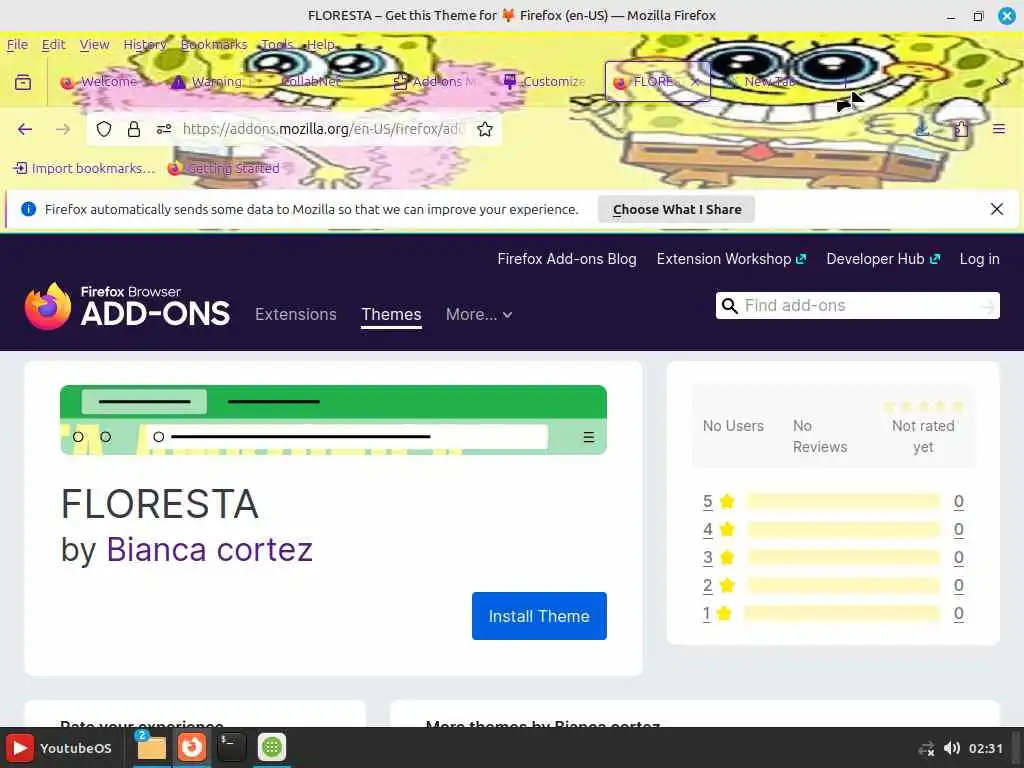Close the FLORESTA tab

point(696,82)
